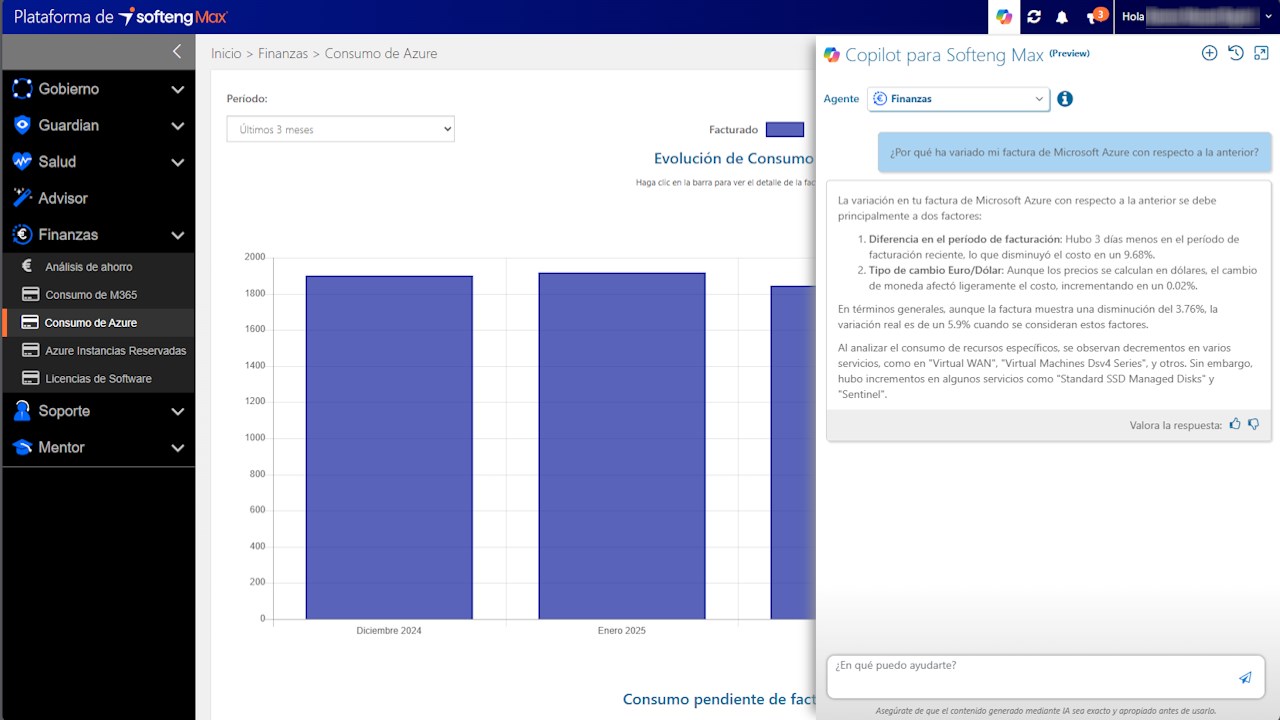Go to Finanzas breadcrumb
Image resolution: width=1280 pixels, height=720 pixels.
click(283, 54)
